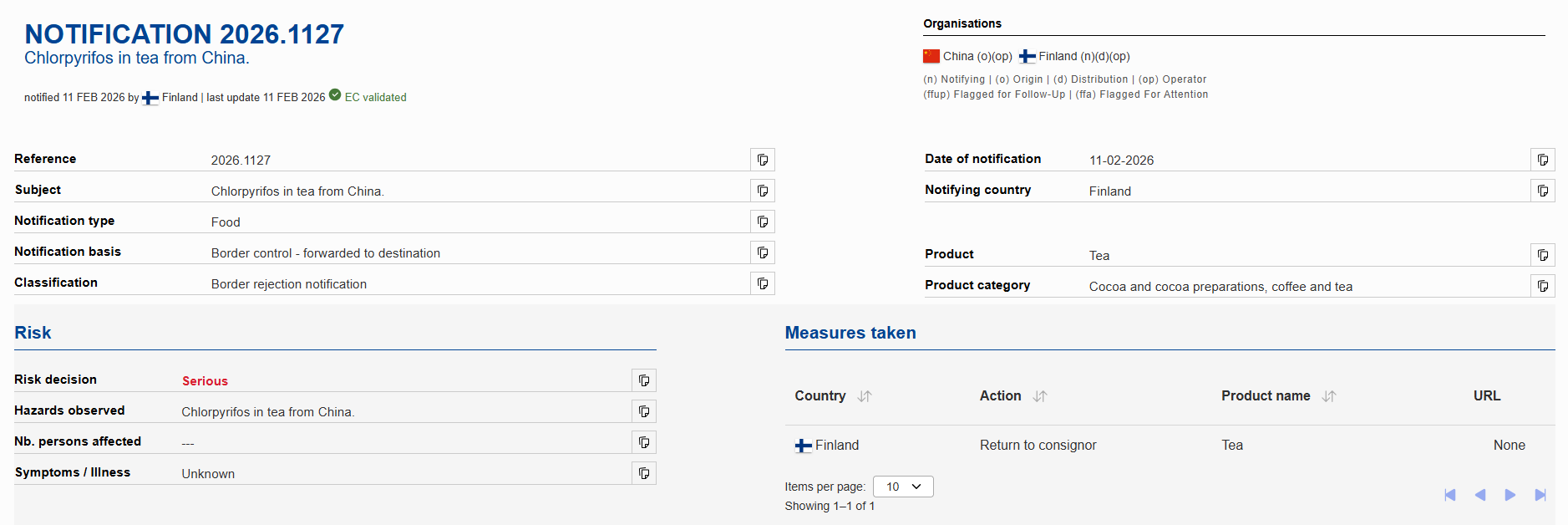The height and width of the screenshot is (525, 1568).
Task: Go to last page of measures
Action: coord(1540,495)
